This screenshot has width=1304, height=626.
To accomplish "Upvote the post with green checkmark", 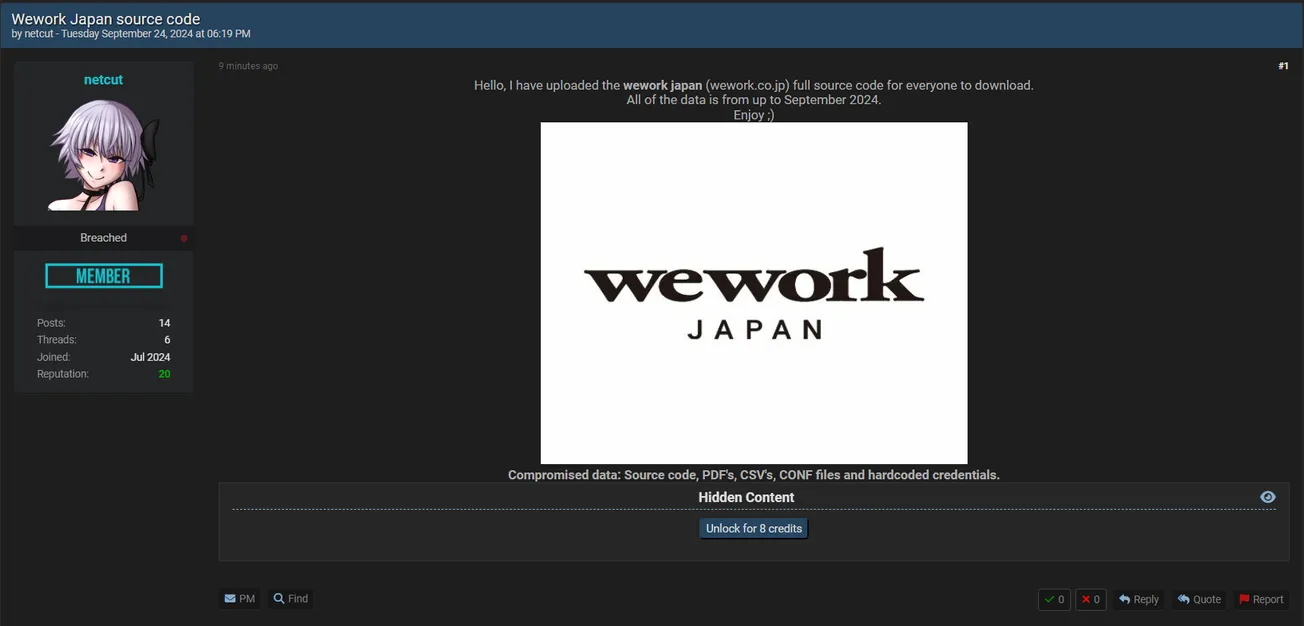I will coord(1054,600).
